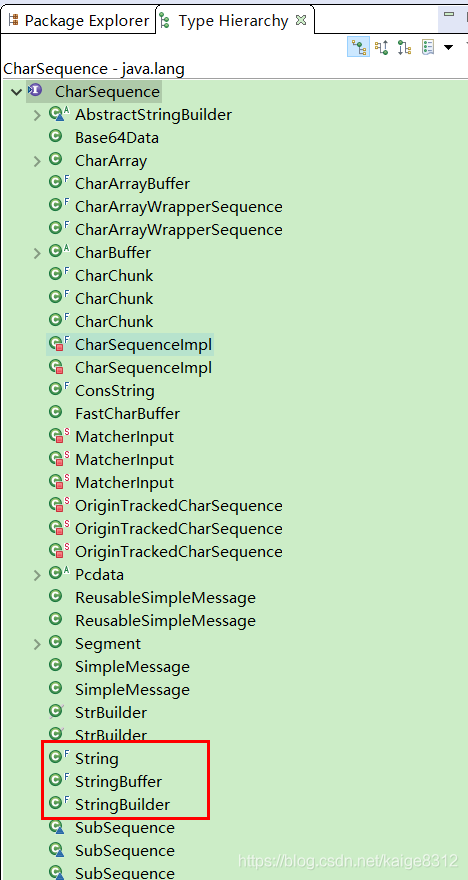This screenshot has height=880, width=468.
Task: Click the Pcdata abstract class icon
Action: pos(57,573)
